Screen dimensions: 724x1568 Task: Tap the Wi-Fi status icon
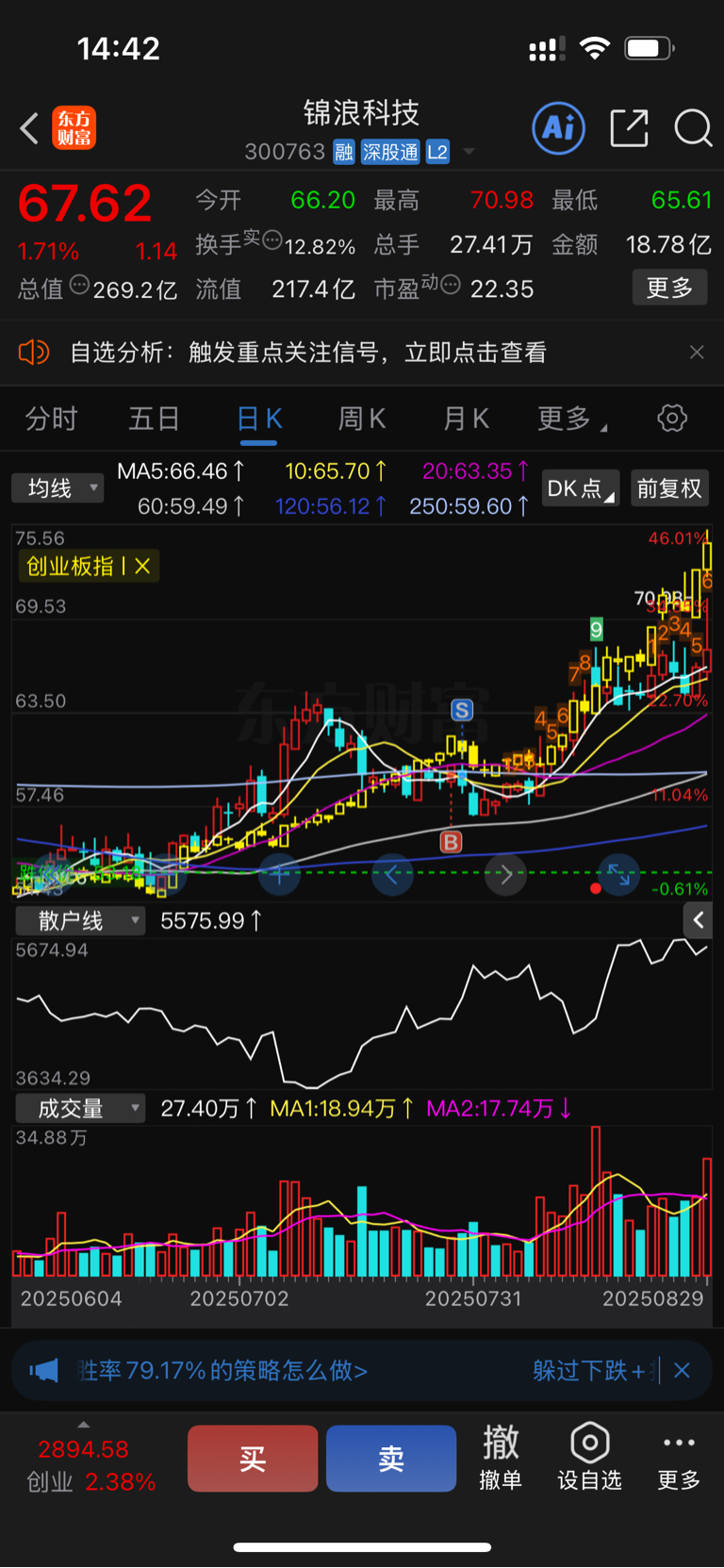pyautogui.click(x=595, y=48)
